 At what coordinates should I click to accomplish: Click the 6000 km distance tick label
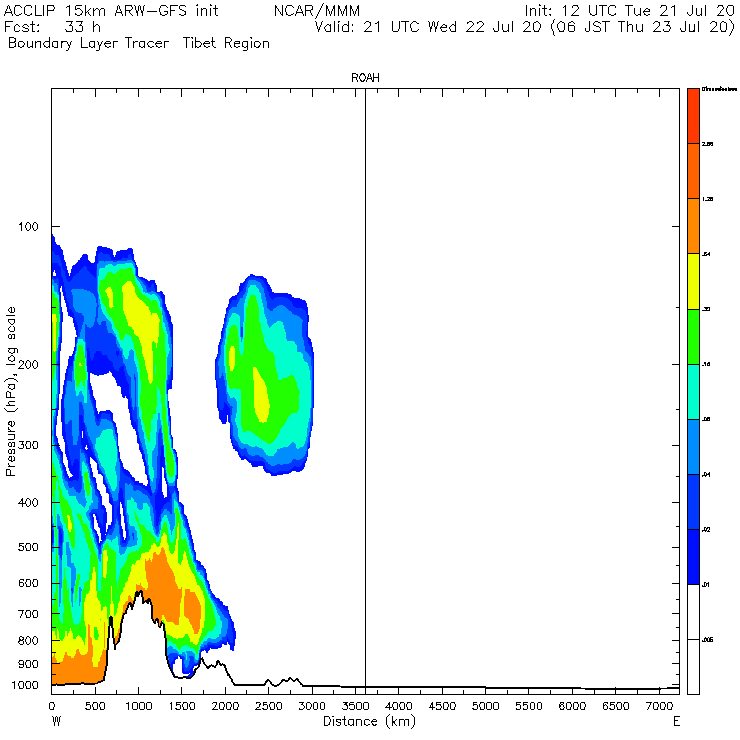(x=572, y=706)
